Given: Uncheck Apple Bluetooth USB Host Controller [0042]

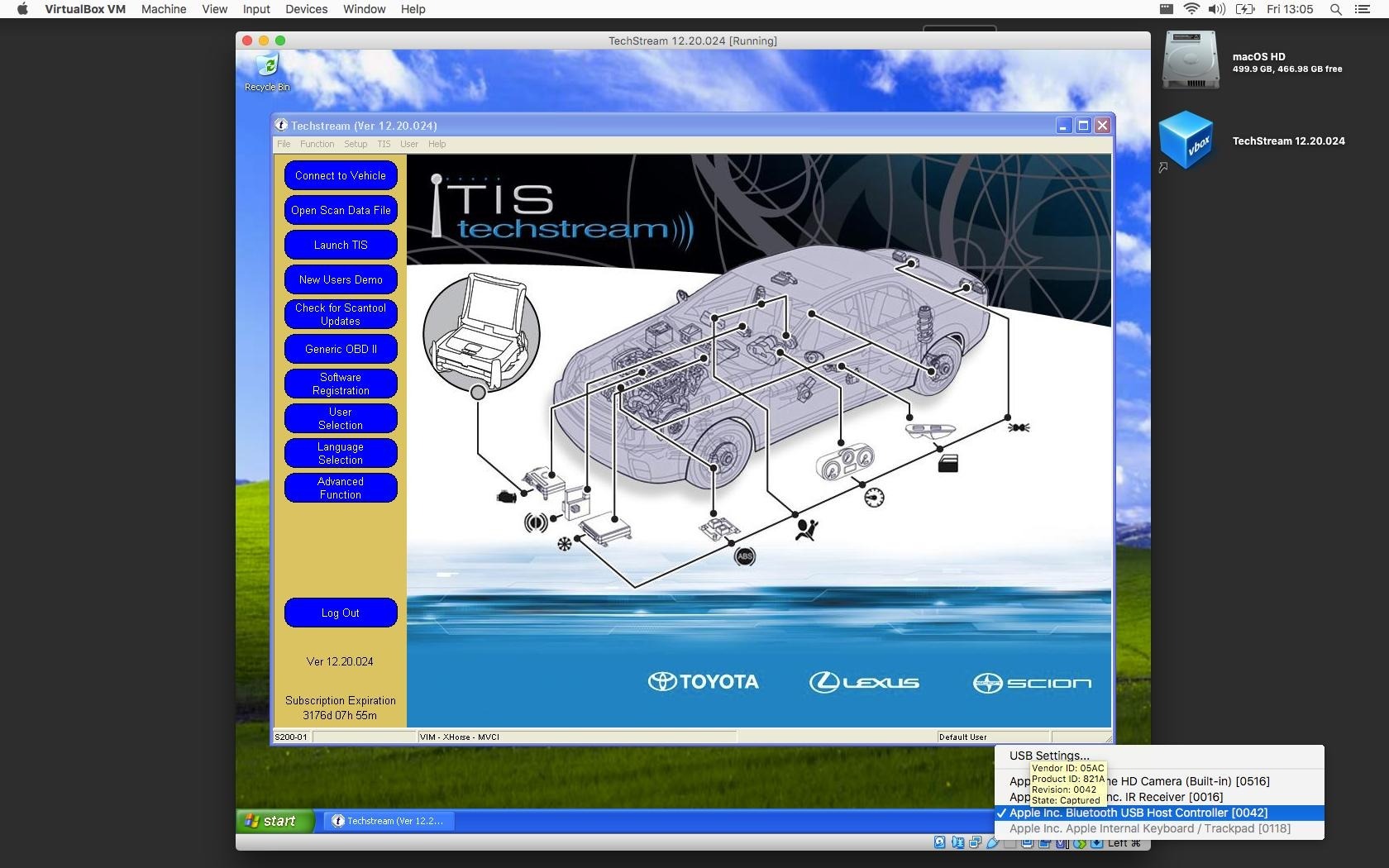Looking at the screenshot, I should (x=1159, y=813).
